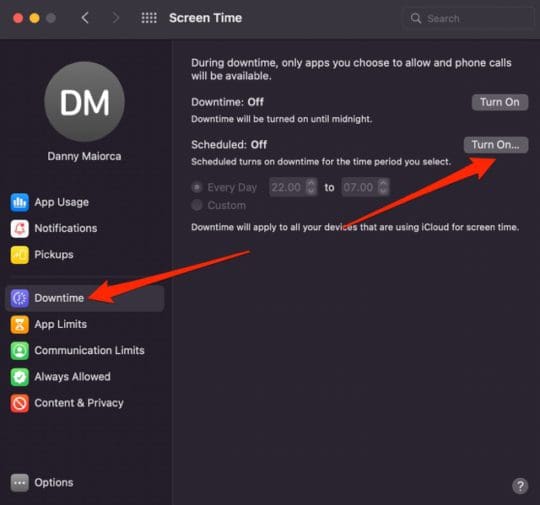Click the yellow Pickups icon
The width and height of the screenshot is (540, 505).
(19, 255)
